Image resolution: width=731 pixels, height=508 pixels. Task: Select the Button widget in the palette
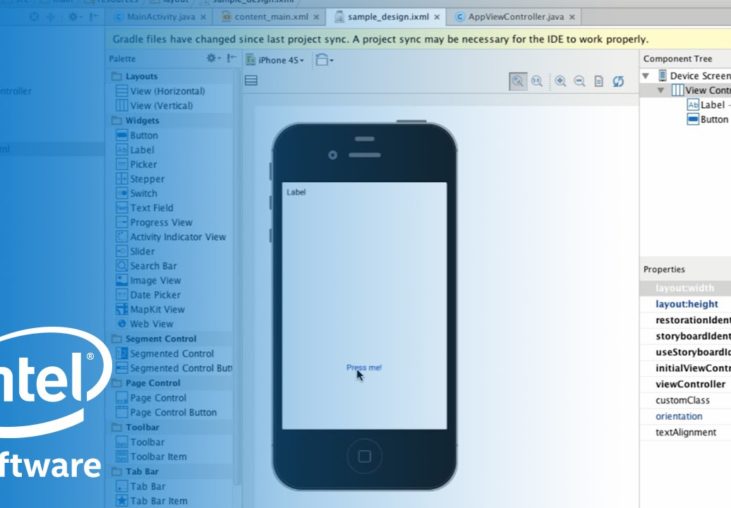click(x=143, y=135)
